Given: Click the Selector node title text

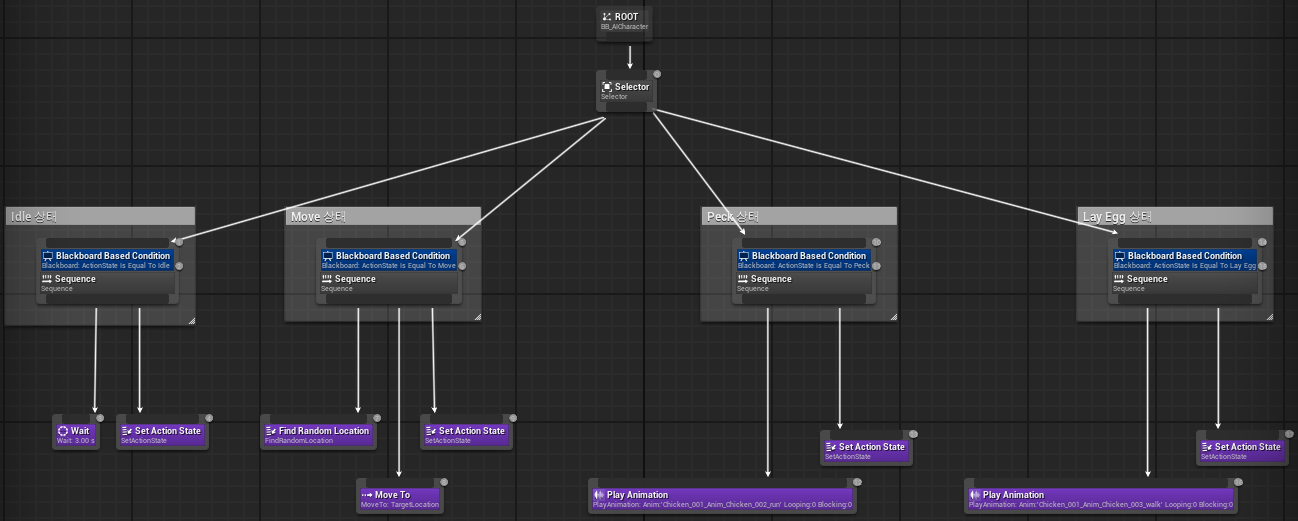Looking at the screenshot, I should tap(632, 87).
